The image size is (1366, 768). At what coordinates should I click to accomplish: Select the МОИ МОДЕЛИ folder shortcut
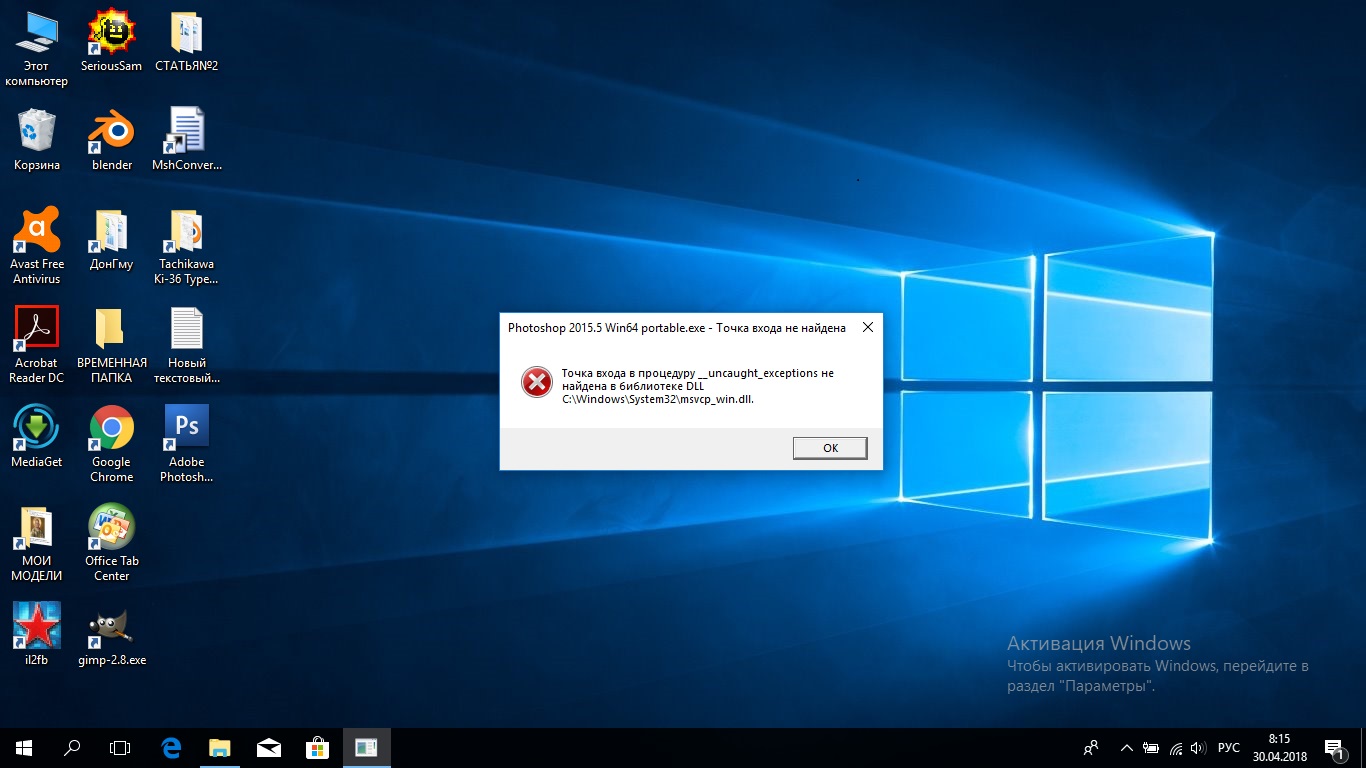[x=36, y=543]
